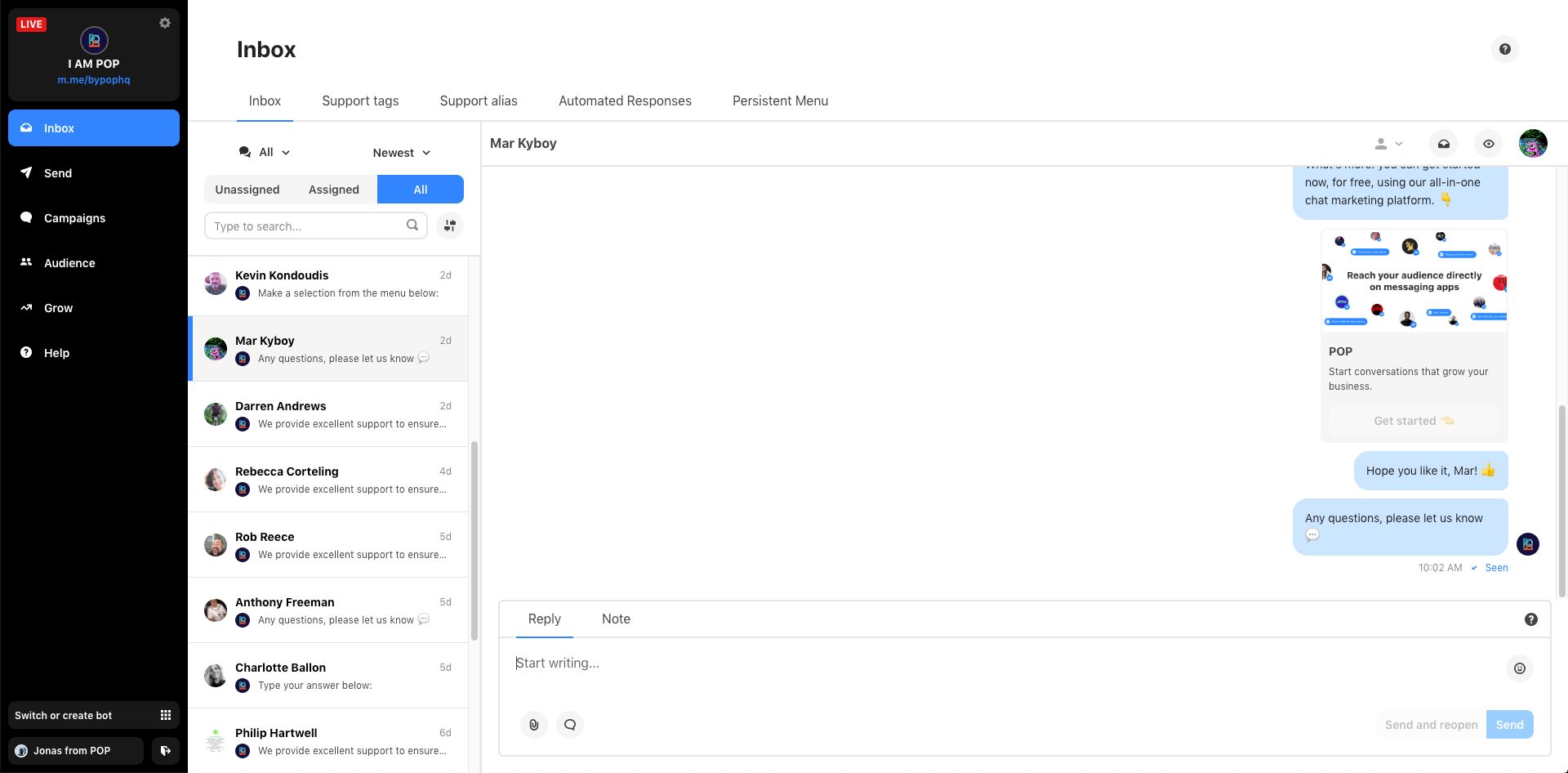This screenshot has width=1568, height=773.
Task: Expand the All conversation type dropdown
Action: [264, 152]
